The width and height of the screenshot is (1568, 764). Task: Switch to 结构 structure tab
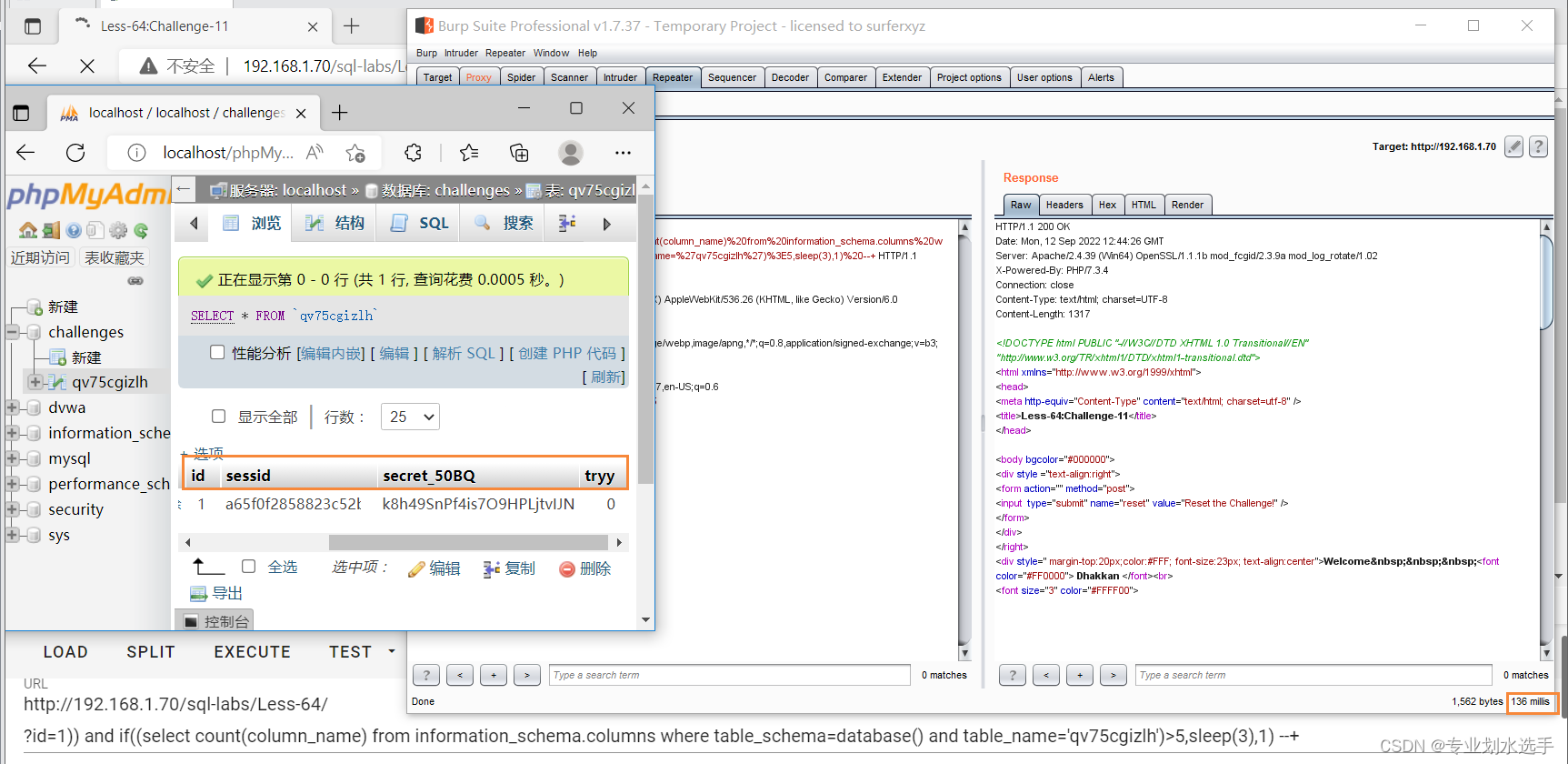335,223
